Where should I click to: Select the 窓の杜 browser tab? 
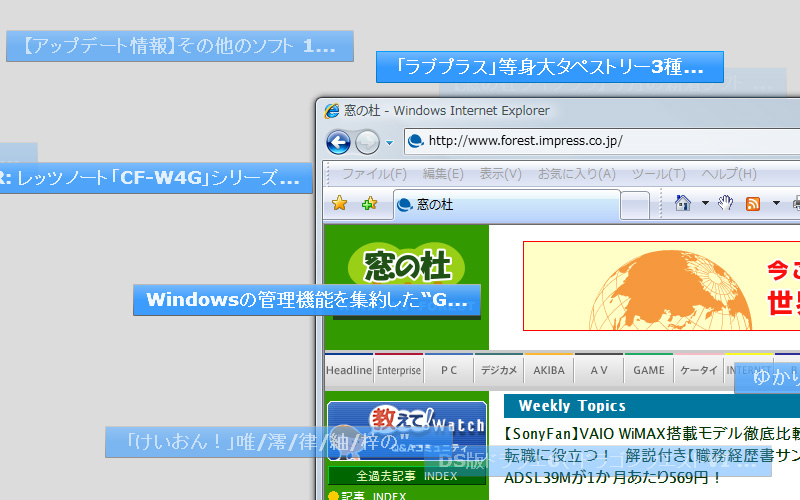pos(507,205)
